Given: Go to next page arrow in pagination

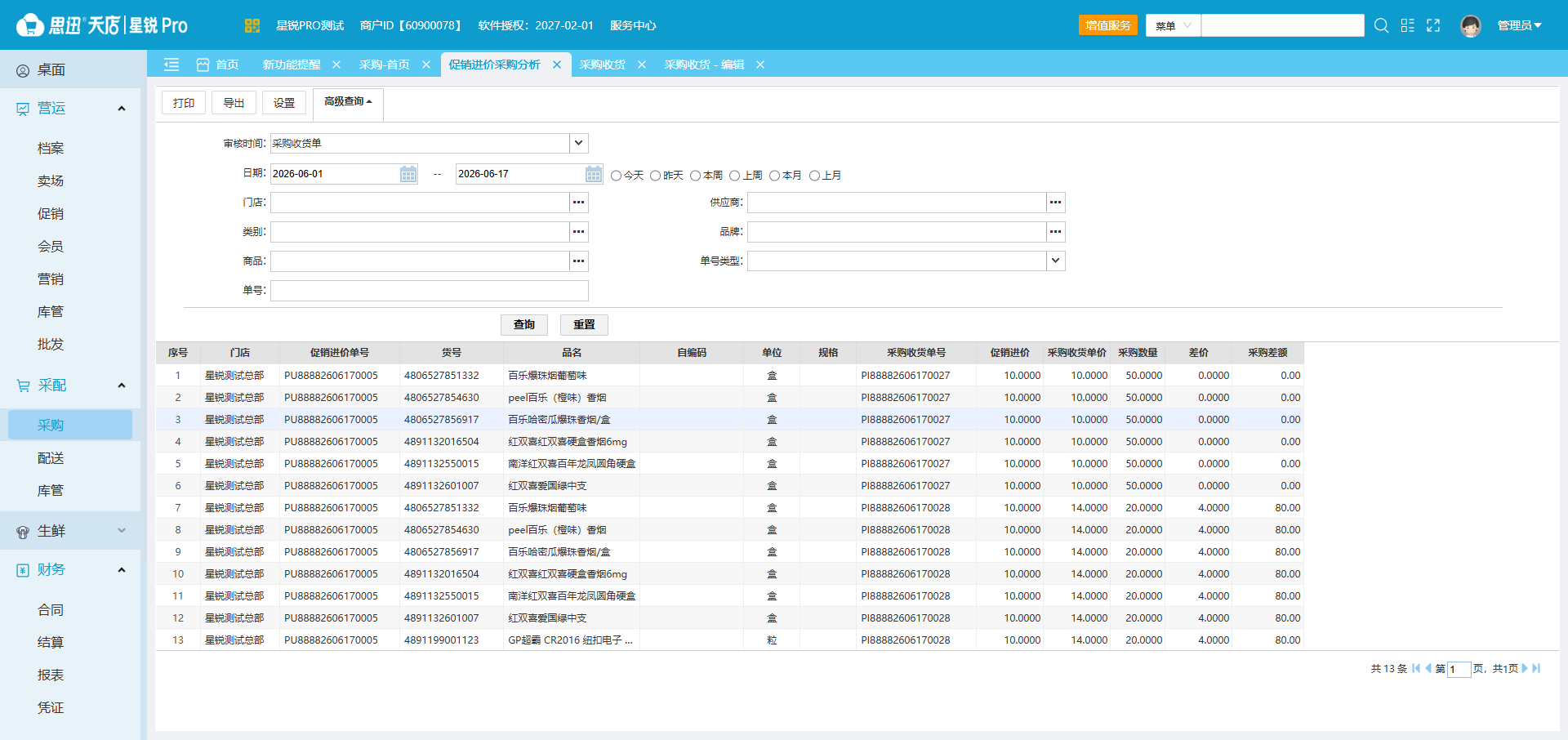Looking at the screenshot, I should (x=1525, y=668).
